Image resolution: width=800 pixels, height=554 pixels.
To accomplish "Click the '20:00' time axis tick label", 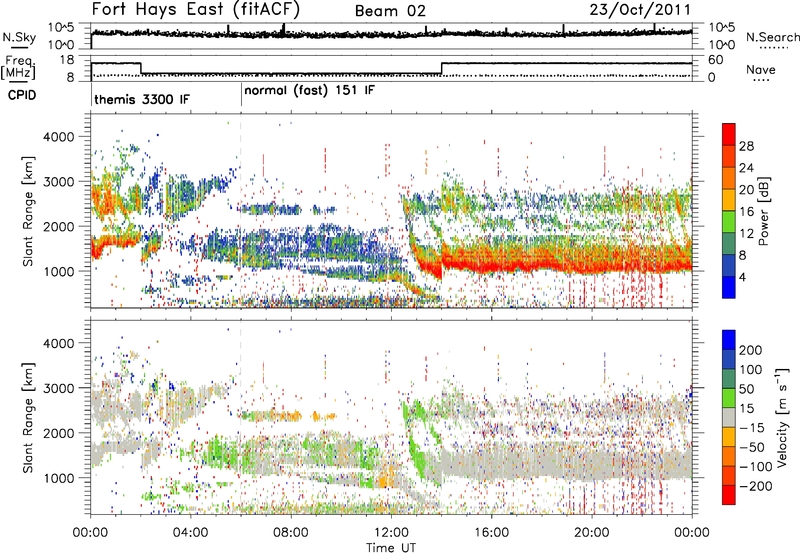I will (592, 533).
